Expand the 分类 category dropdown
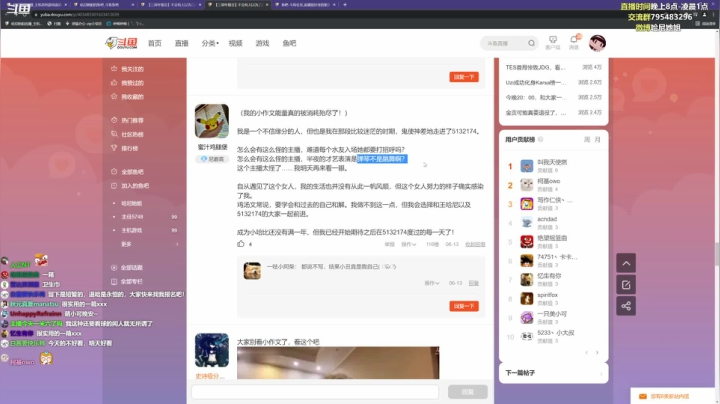Screen dimensions: 720x404 click(x=210, y=43)
